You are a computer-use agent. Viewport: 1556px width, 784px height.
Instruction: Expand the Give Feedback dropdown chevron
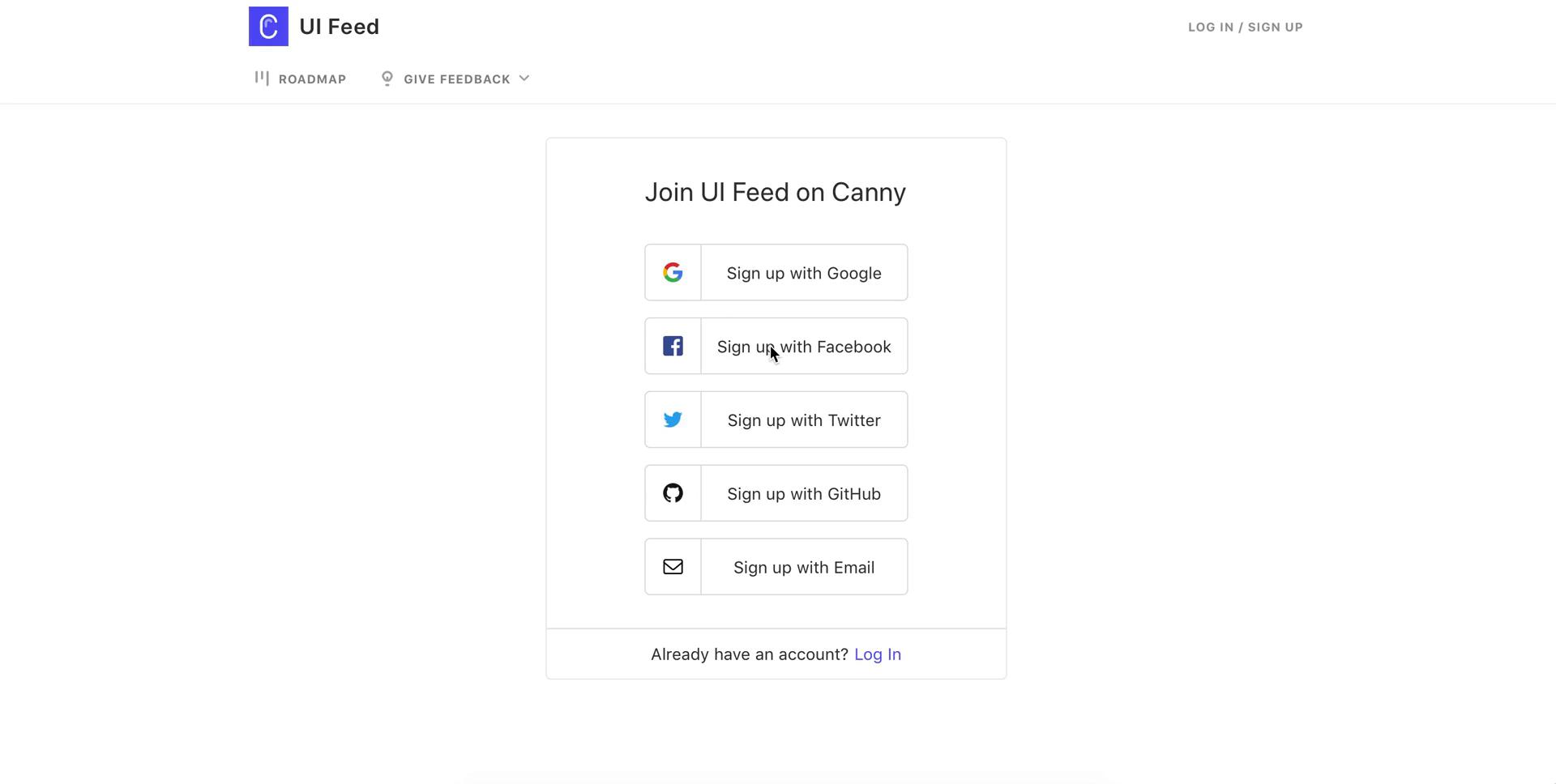(x=524, y=79)
